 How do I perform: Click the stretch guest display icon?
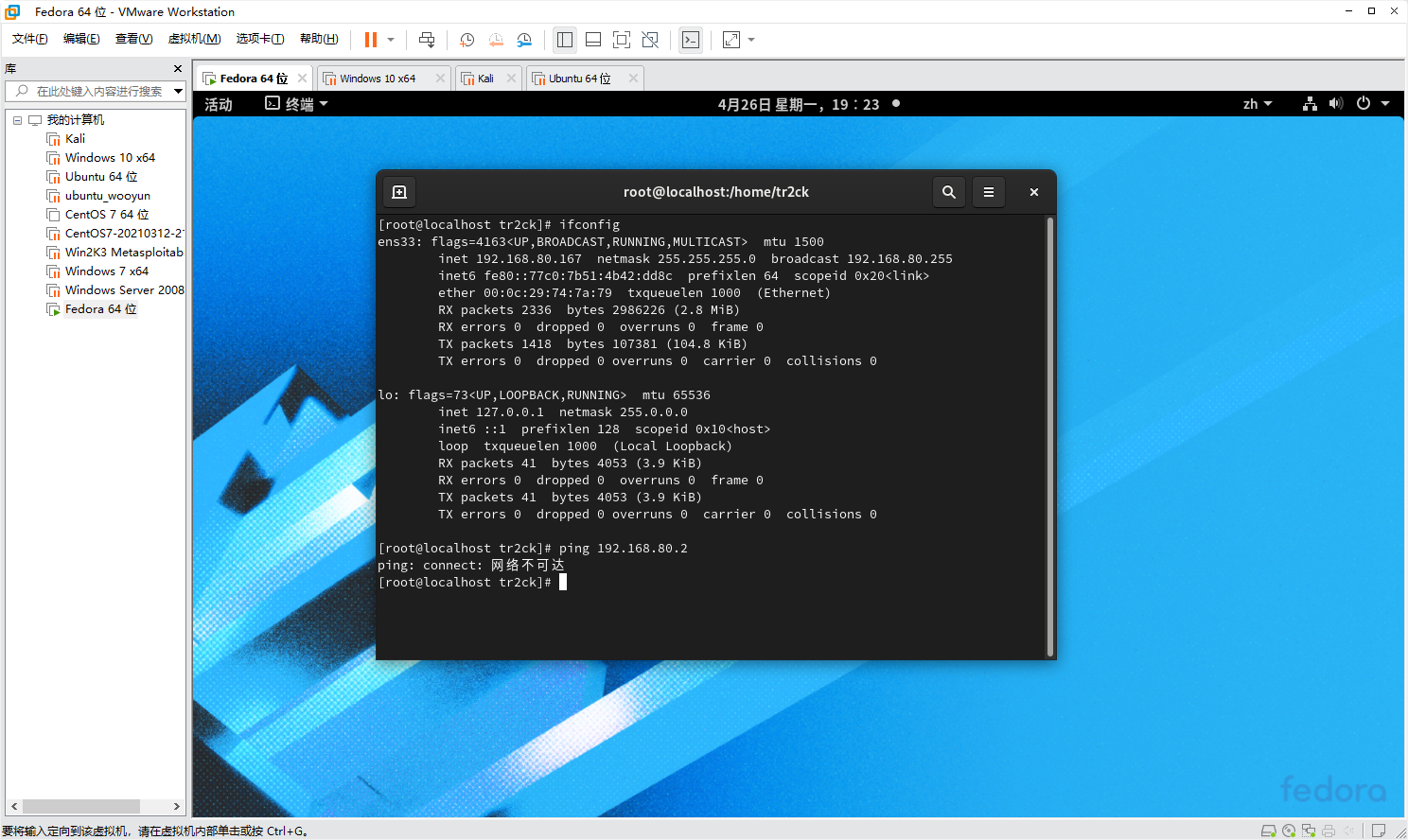731,40
